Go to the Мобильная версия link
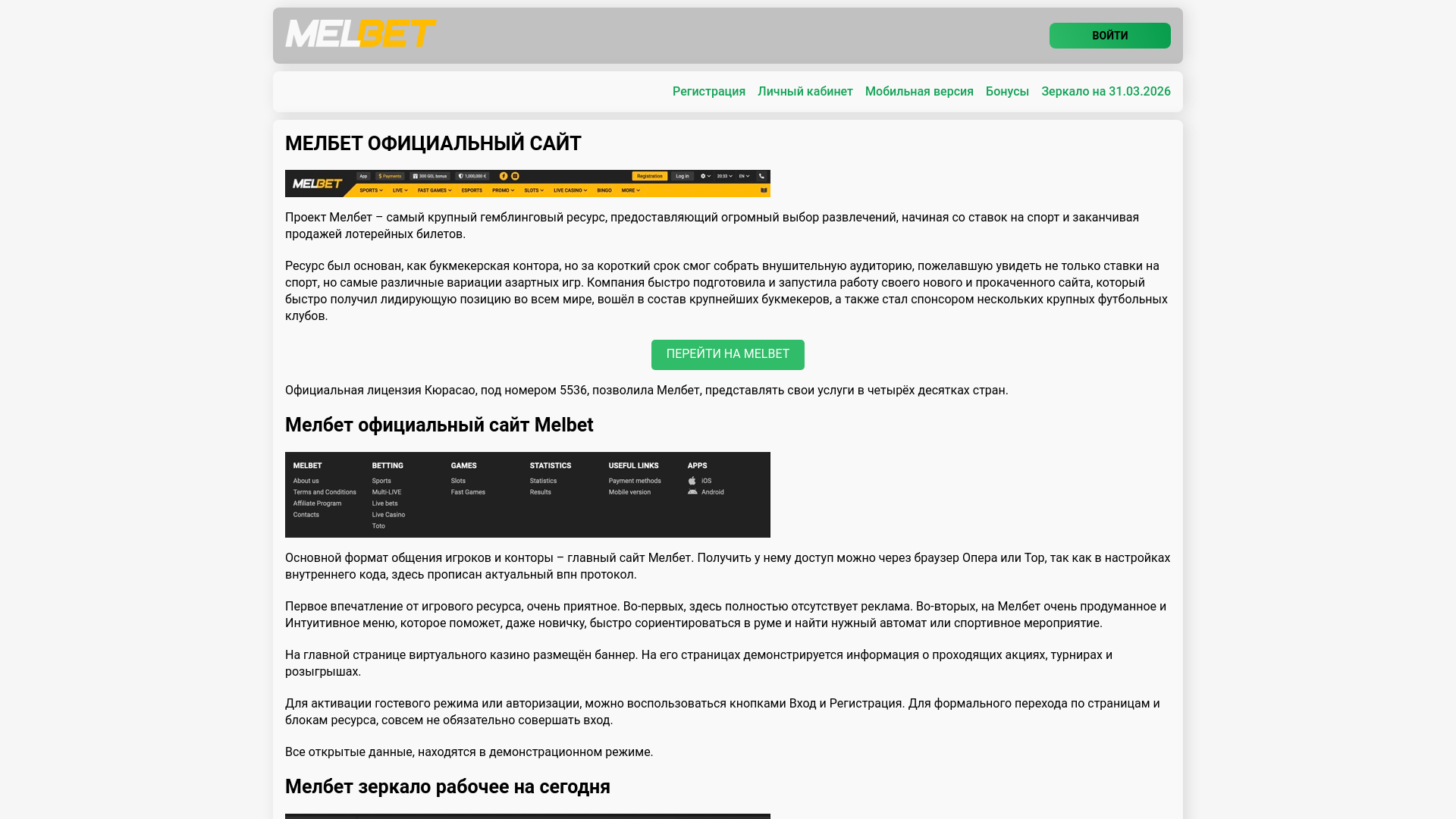 [x=919, y=92]
